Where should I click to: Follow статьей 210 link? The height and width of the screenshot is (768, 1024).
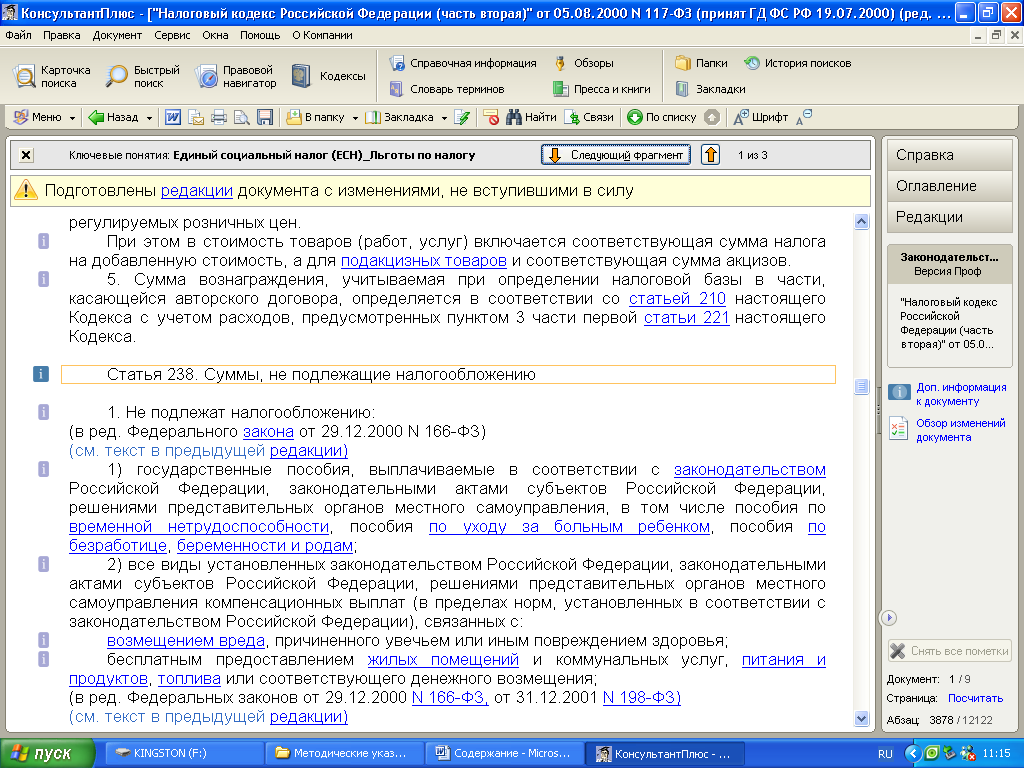pyautogui.click(x=677, y=299)
